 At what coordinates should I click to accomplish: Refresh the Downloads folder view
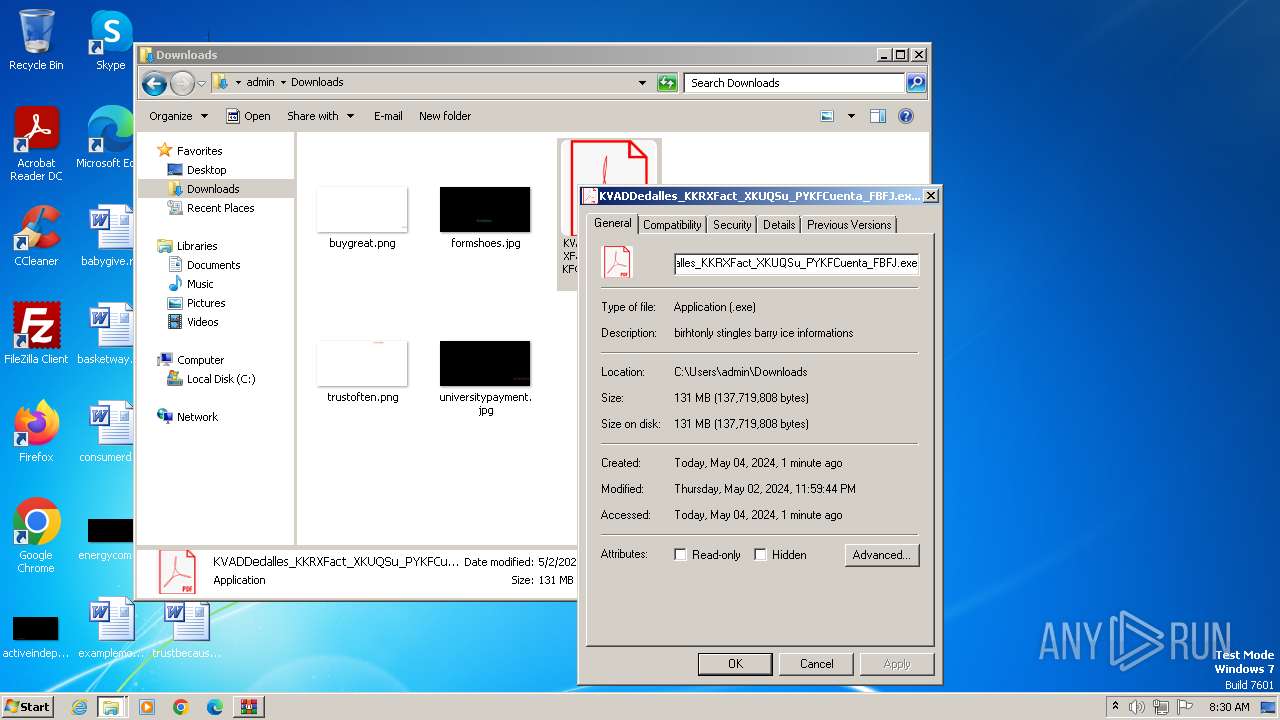coord(667,83)
